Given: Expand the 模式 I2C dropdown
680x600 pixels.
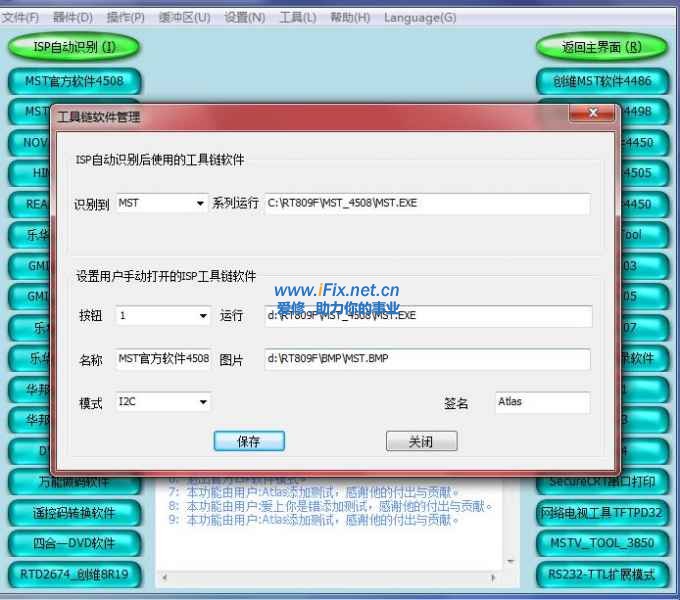Looking at the screenshot, I should (x=202, y=402).
